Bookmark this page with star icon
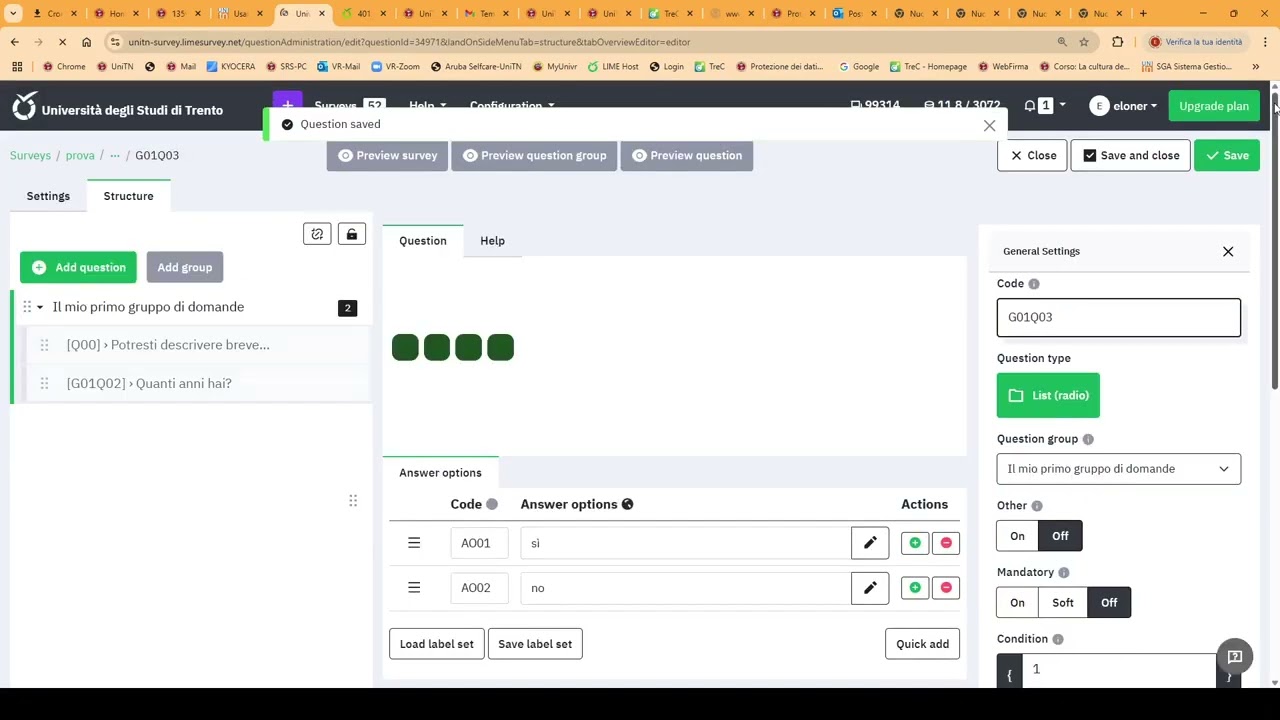 [x=1084, y=42]
